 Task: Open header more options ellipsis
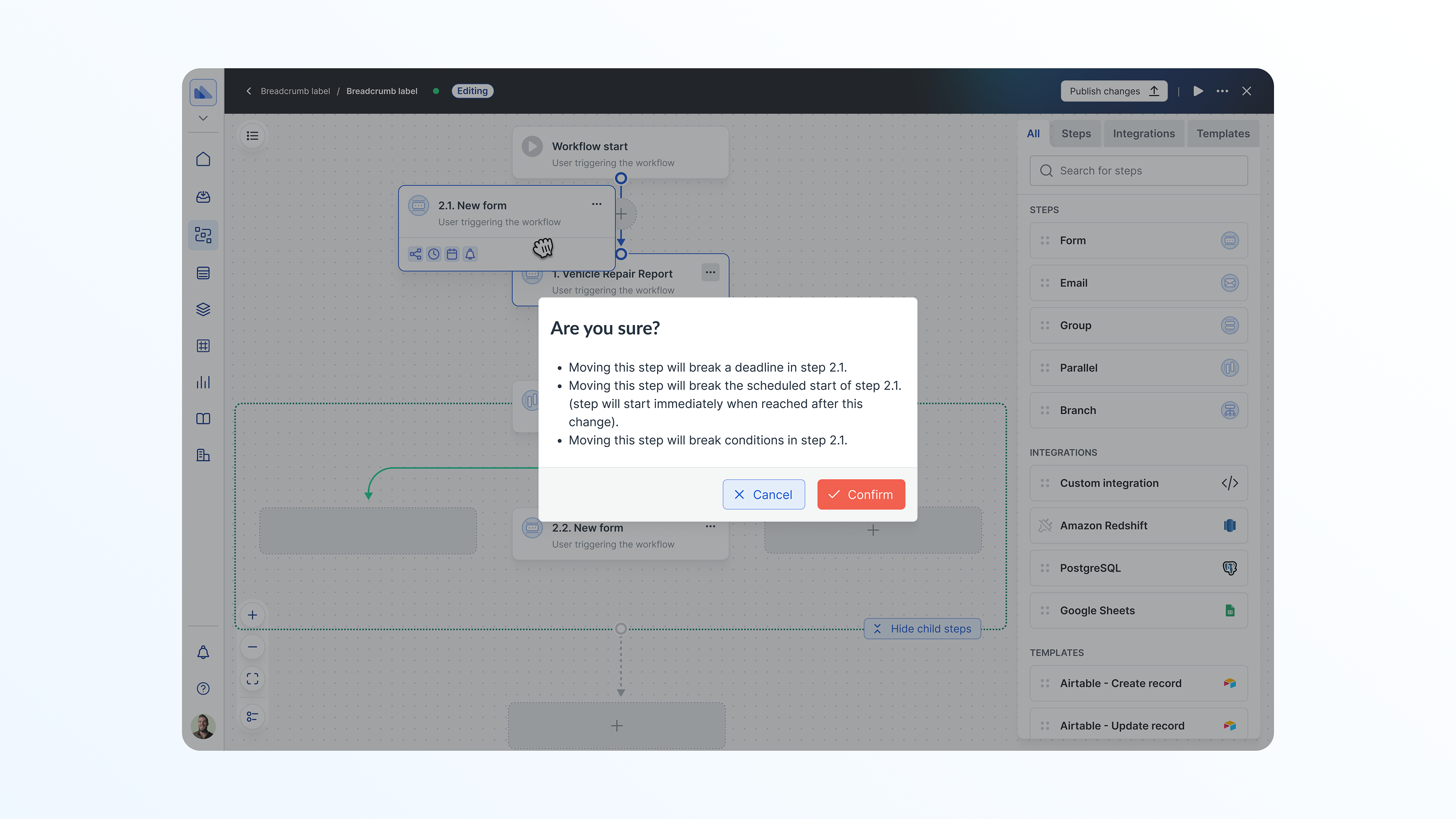tap(1222, 91)
